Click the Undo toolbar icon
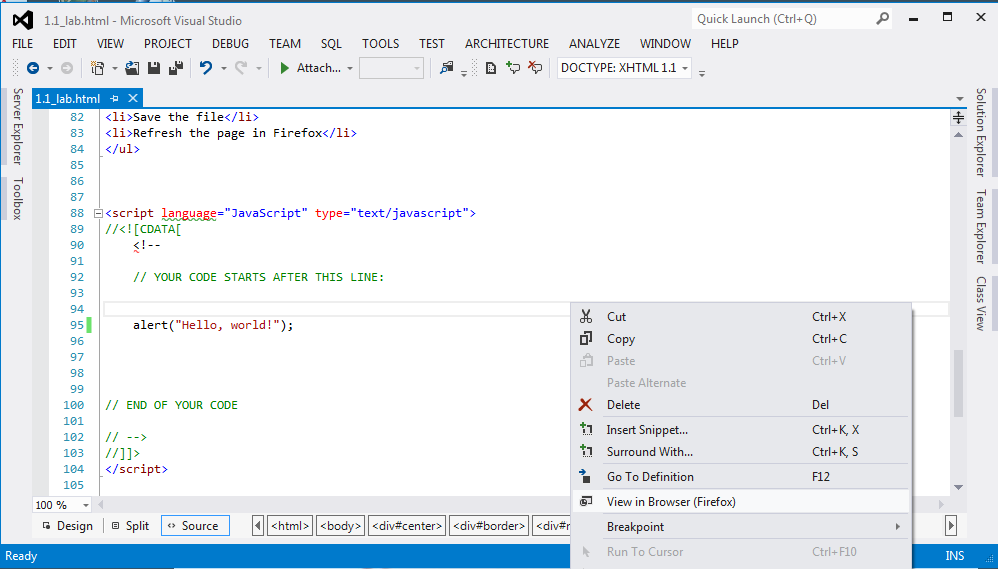The height and width of the screenshot is (569, 998). point(206,68)
